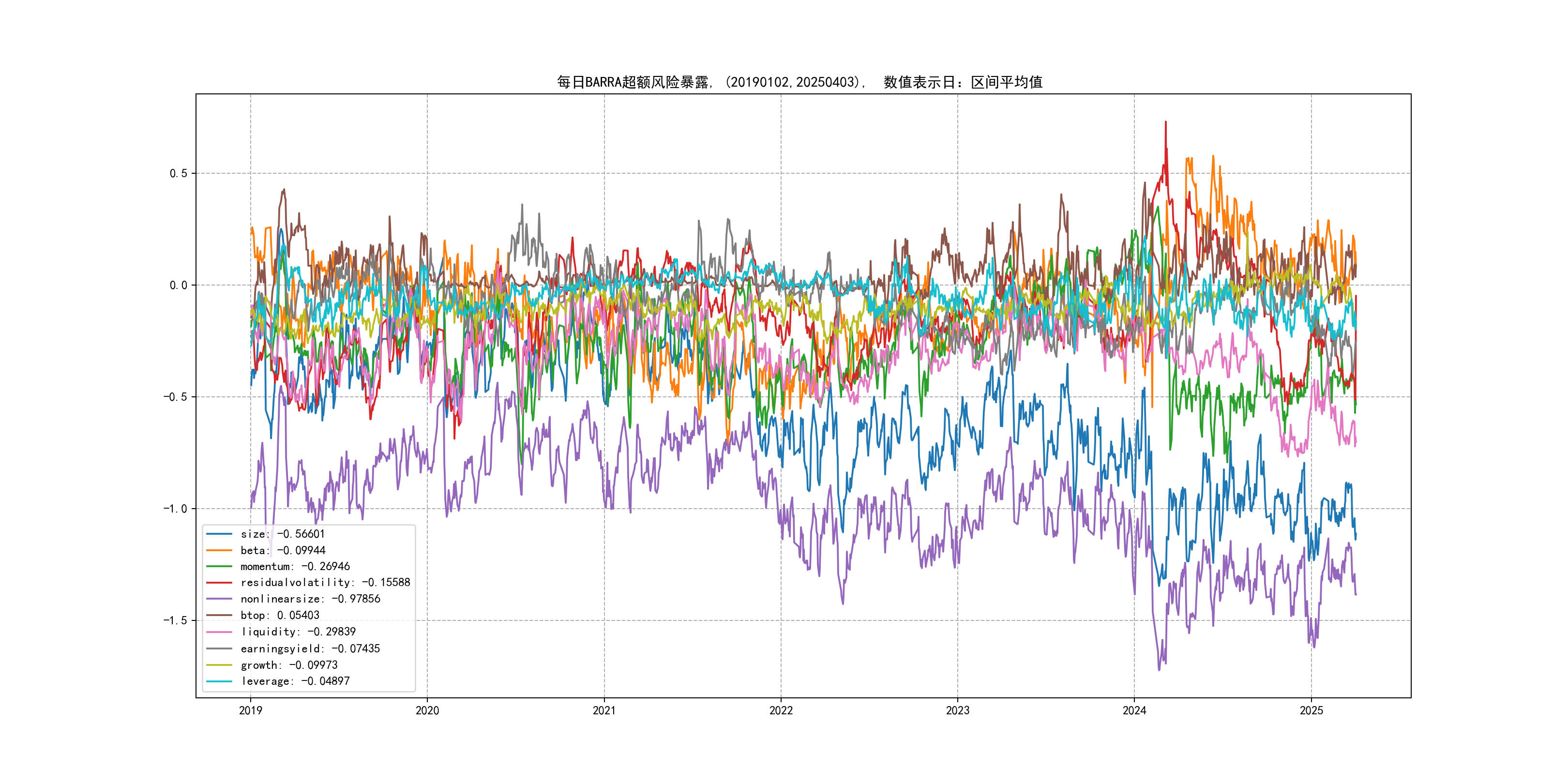Select the 'size: -0.56601' legend label
Viewport: 1568px width, 784px height.
click(x=283, y=534)
